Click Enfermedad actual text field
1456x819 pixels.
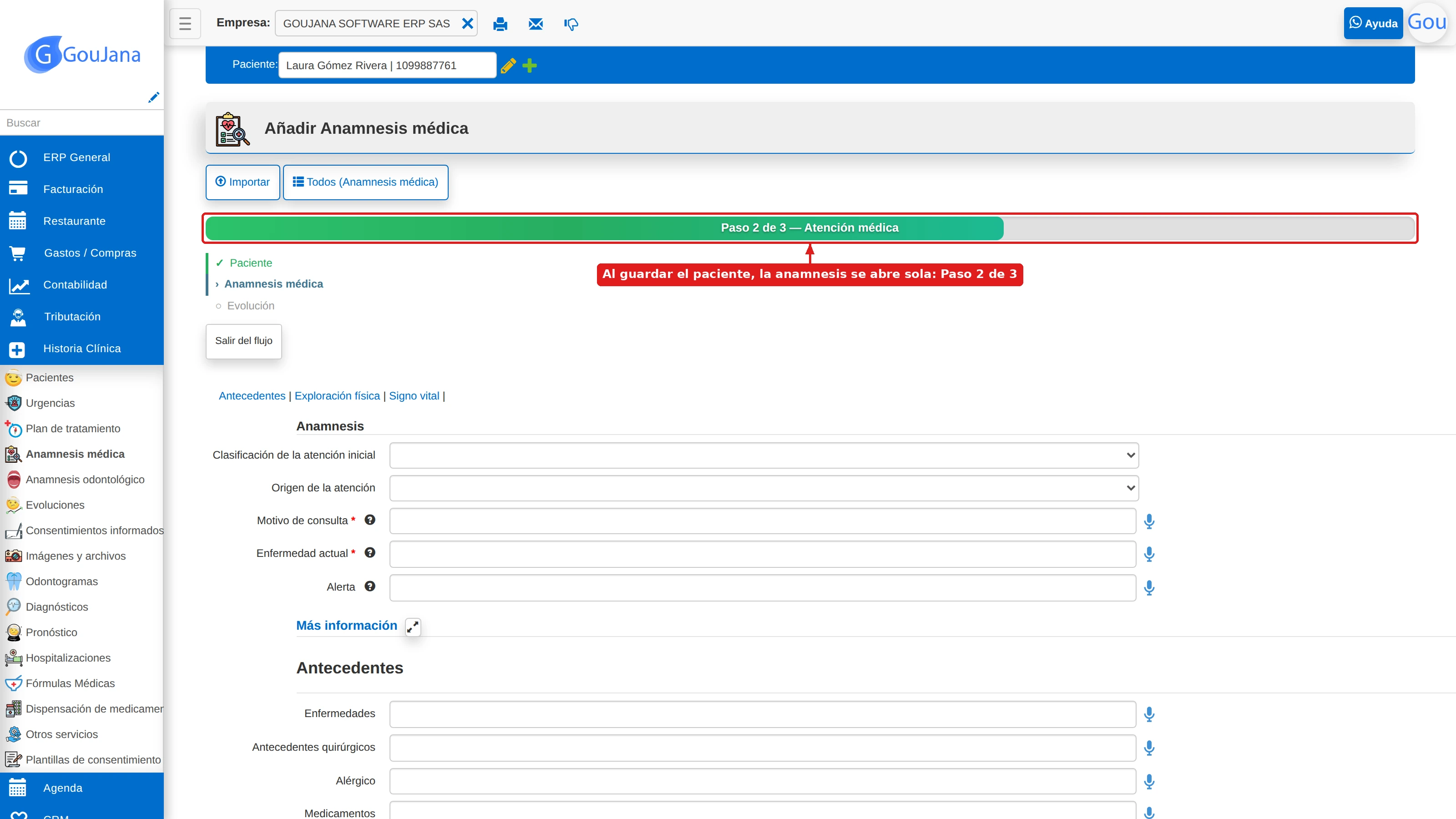click(763, 554)
